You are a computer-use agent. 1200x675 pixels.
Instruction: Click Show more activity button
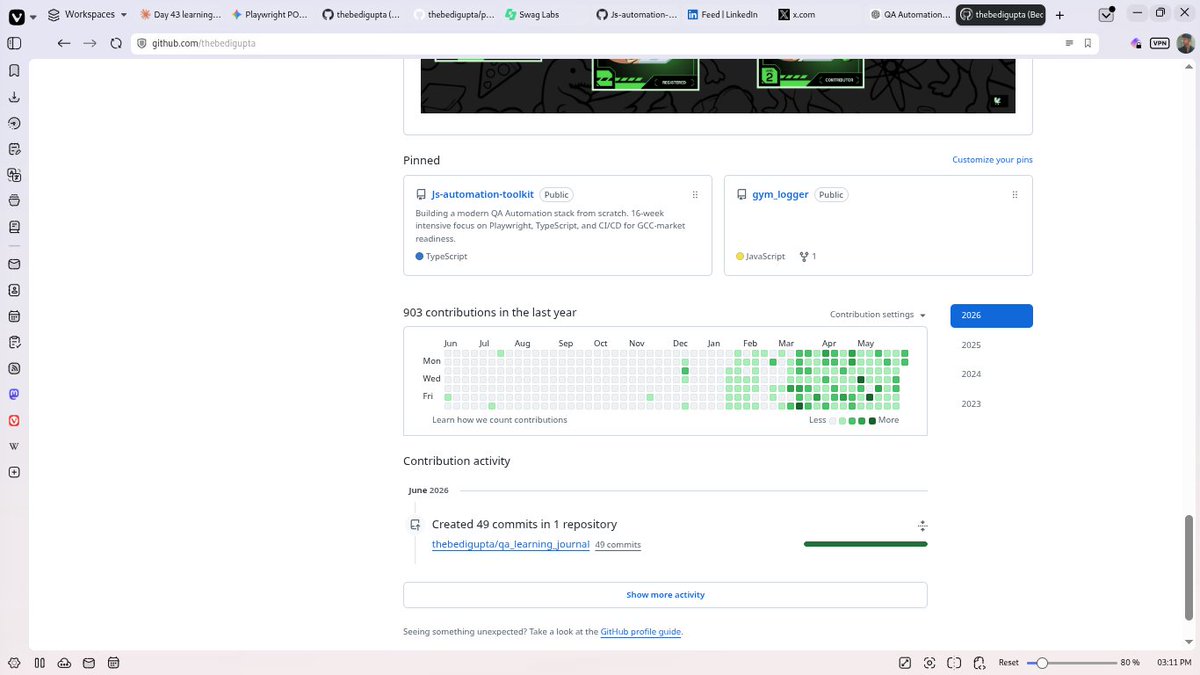pos(665,595)
